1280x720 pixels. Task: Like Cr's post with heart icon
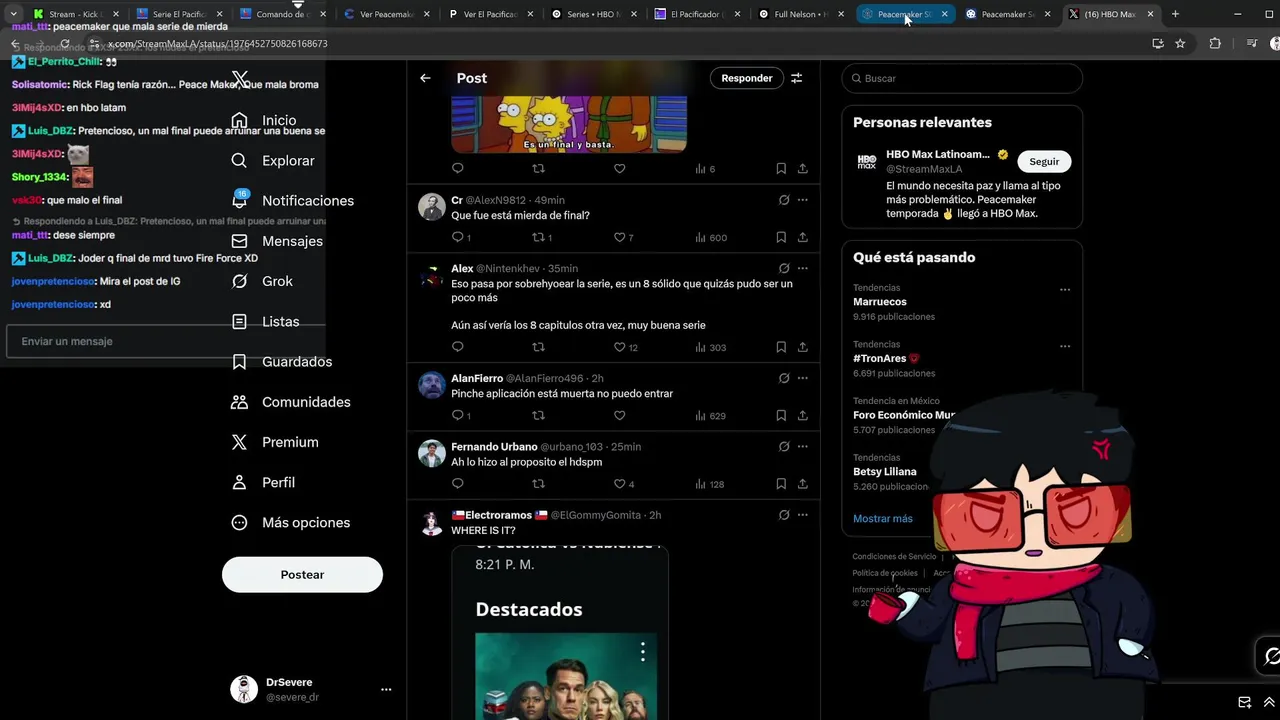tap(619, 237)
